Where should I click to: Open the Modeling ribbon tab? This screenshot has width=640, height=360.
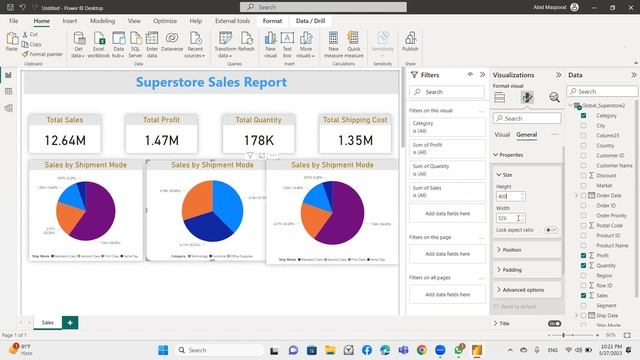point(102,21)
